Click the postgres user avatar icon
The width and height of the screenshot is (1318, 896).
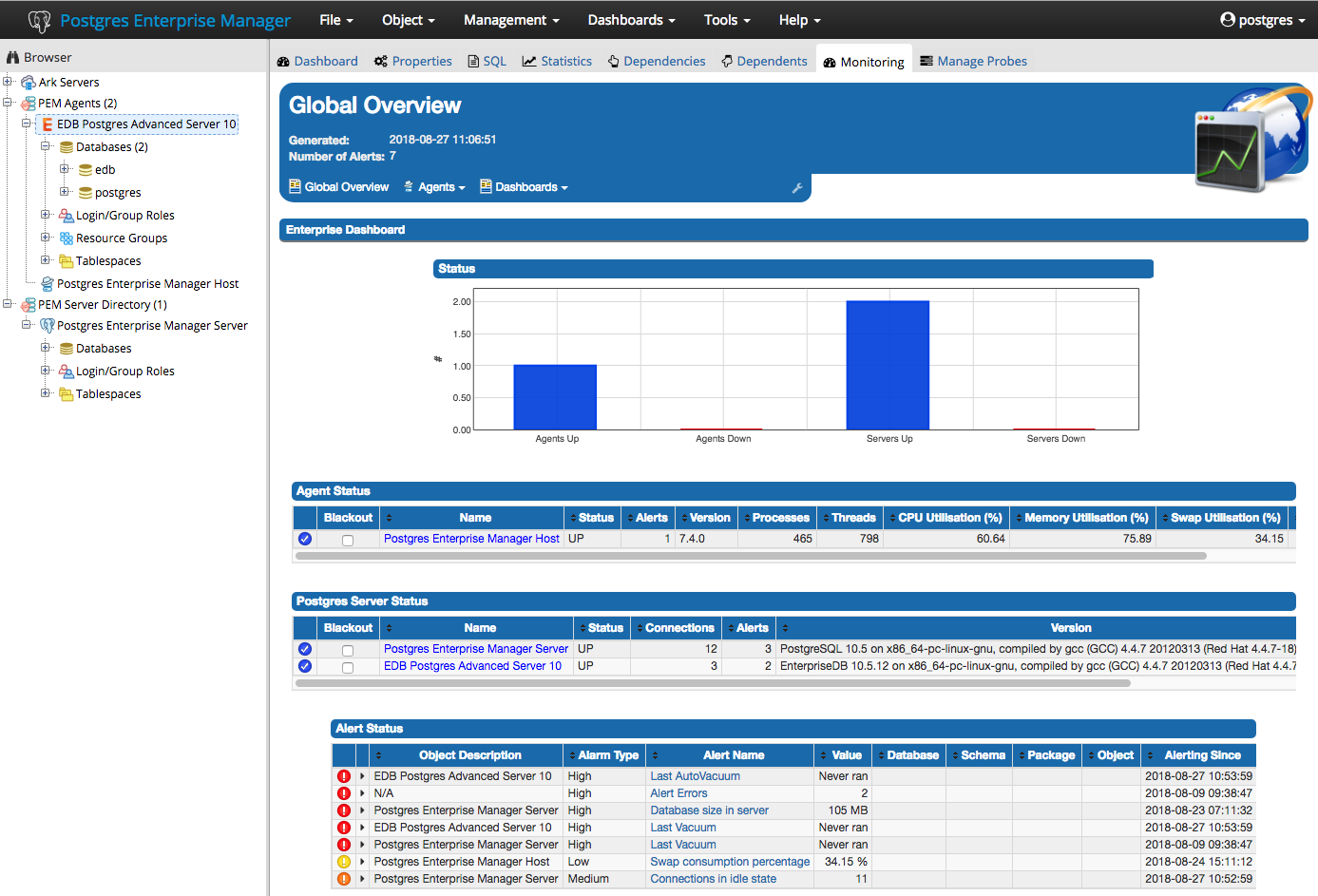point(1228,19)
